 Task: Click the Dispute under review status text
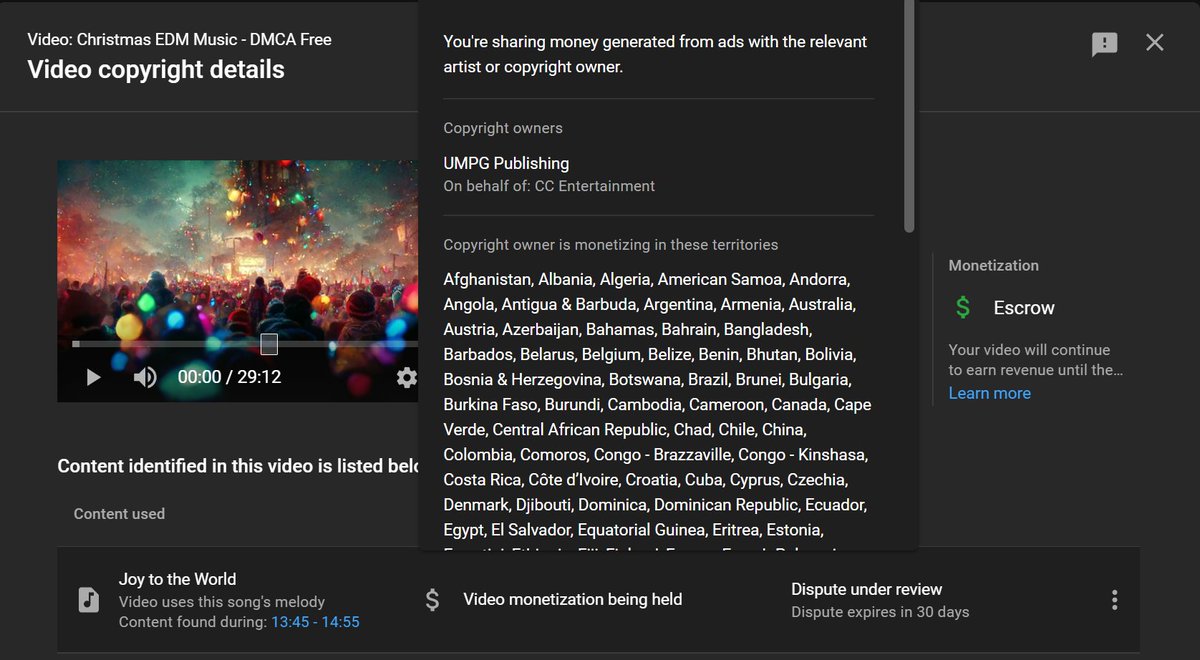point(866,589)
